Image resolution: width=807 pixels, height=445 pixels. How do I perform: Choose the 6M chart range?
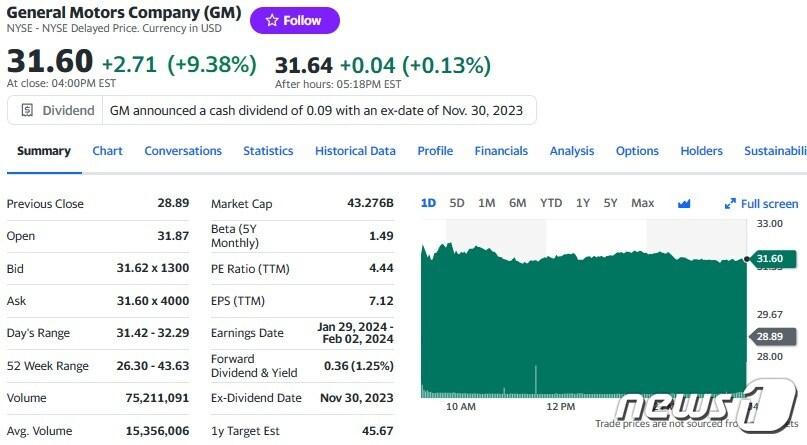(517, 203)
